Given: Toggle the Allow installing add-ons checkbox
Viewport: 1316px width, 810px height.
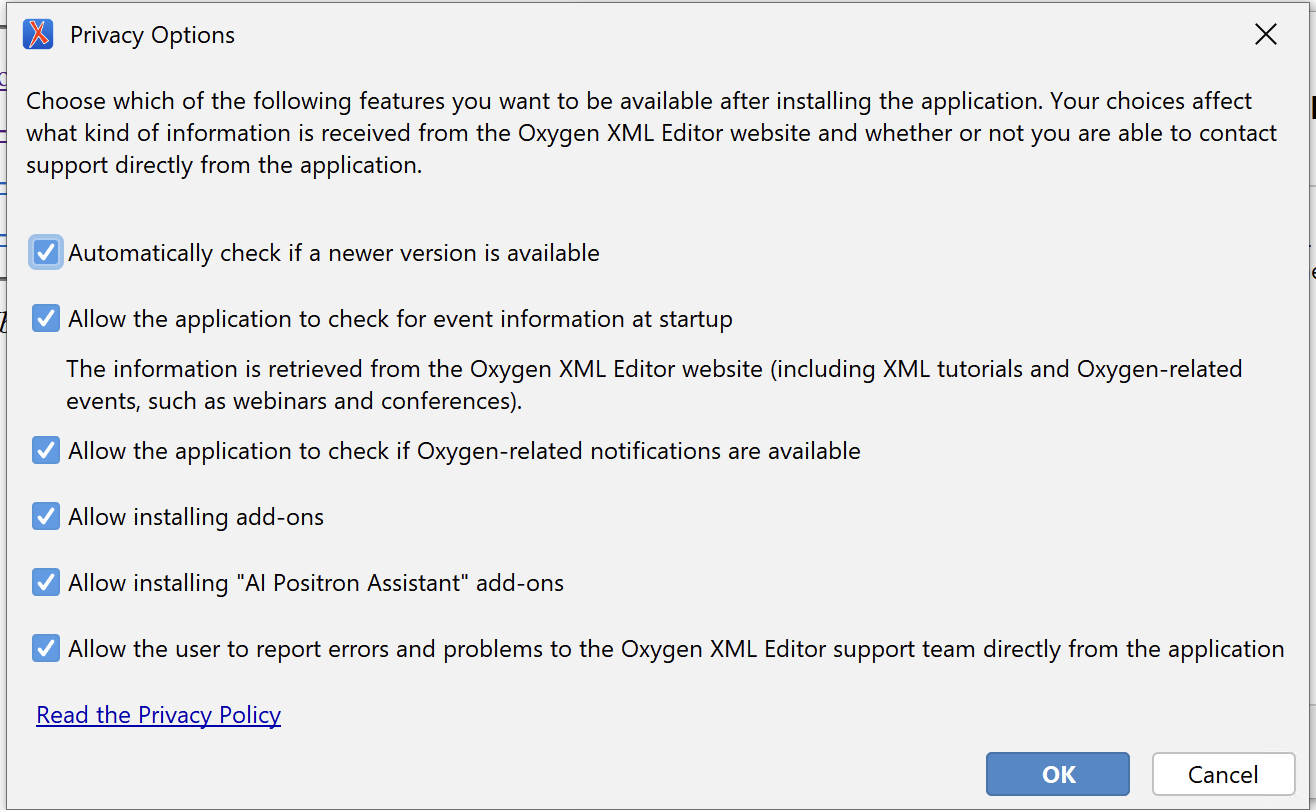Looking at the screenshot, I should click(x=46, y=517).
